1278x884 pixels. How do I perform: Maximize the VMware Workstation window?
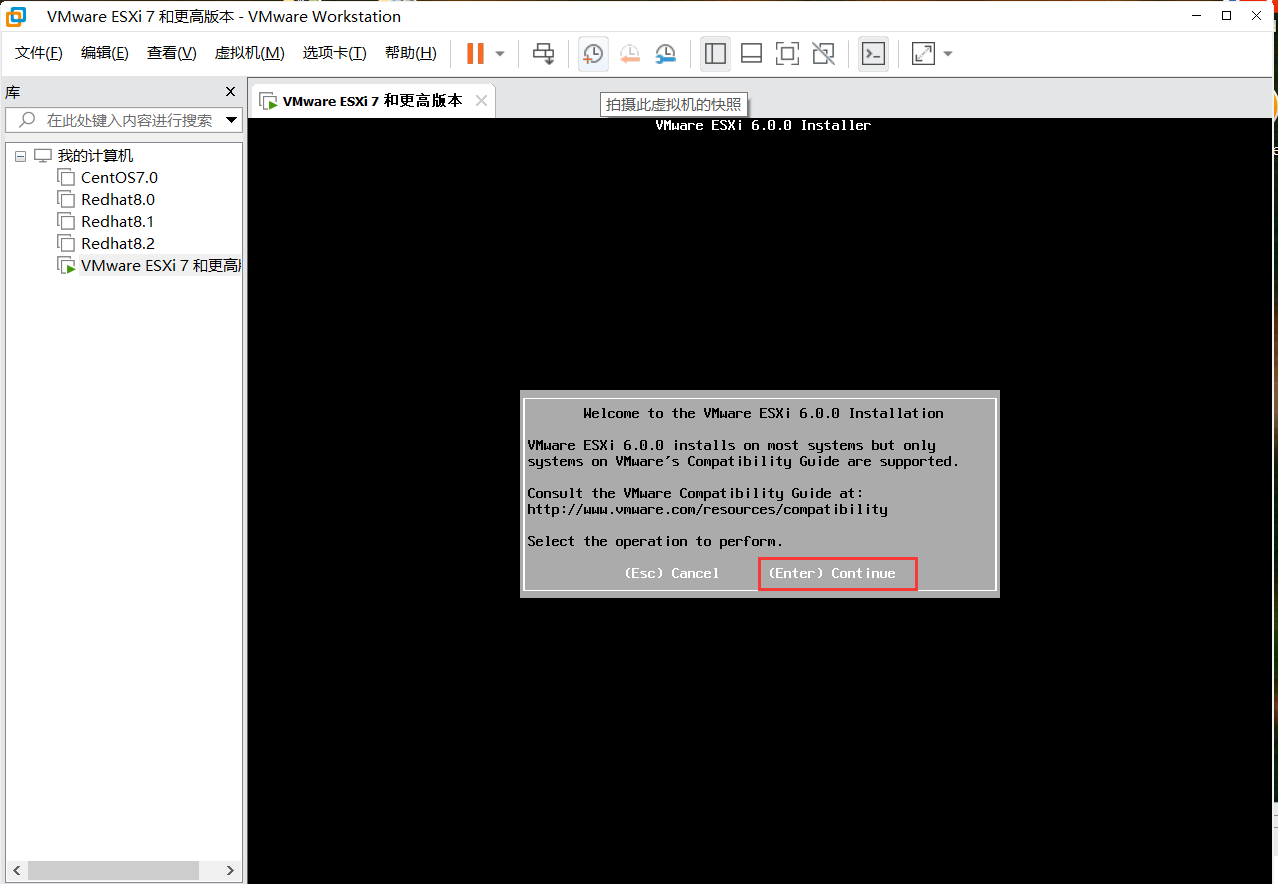(1226, 15)
